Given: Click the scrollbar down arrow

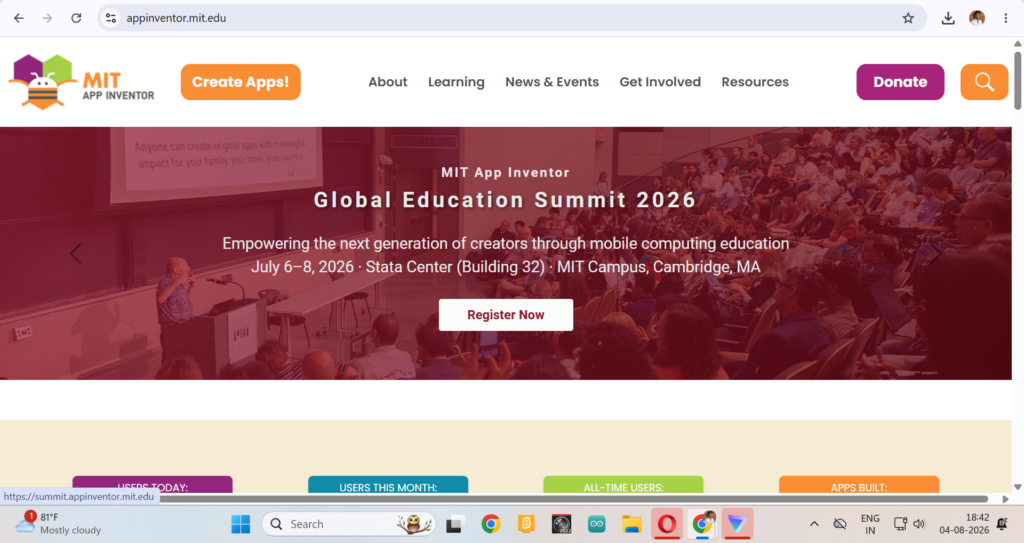Looking at the screenshot, I should pyautogui.click(x=1017, y=487).
